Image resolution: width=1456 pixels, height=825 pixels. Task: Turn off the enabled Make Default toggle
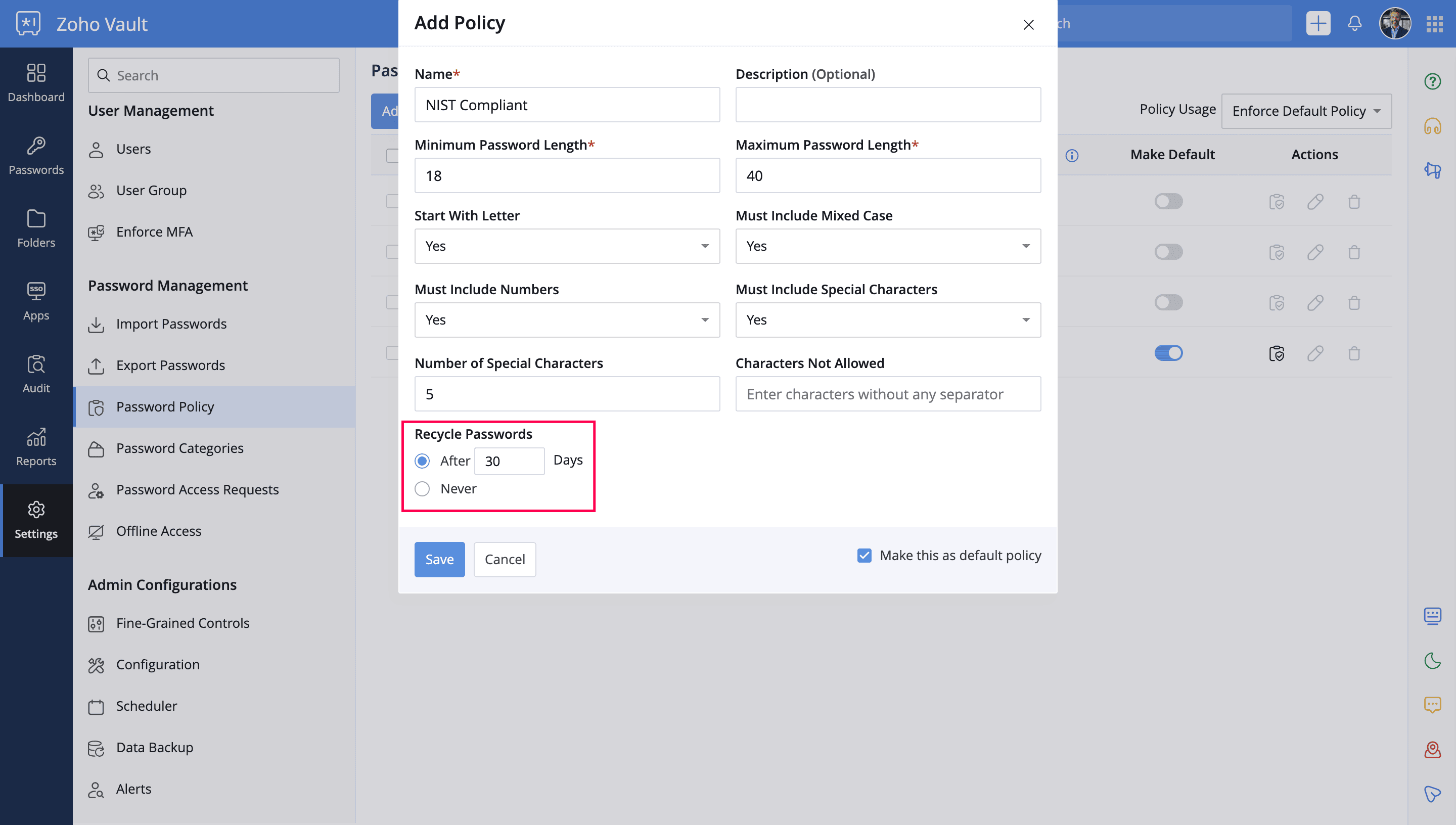1168,353
